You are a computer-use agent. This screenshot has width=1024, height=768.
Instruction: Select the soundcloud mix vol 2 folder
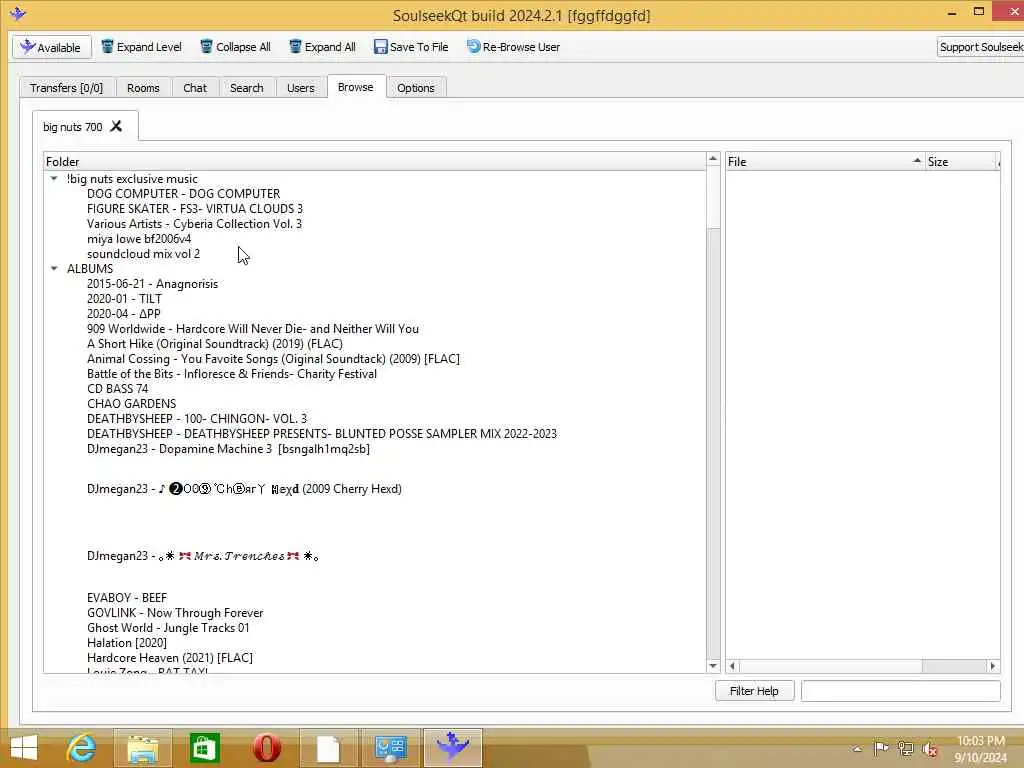point(144,253)
